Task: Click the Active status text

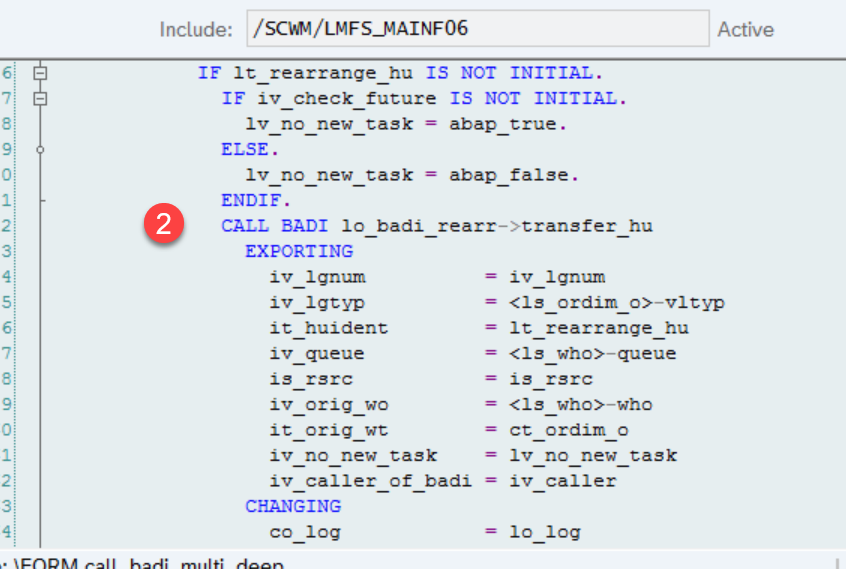Action: (x=745, y=29)
